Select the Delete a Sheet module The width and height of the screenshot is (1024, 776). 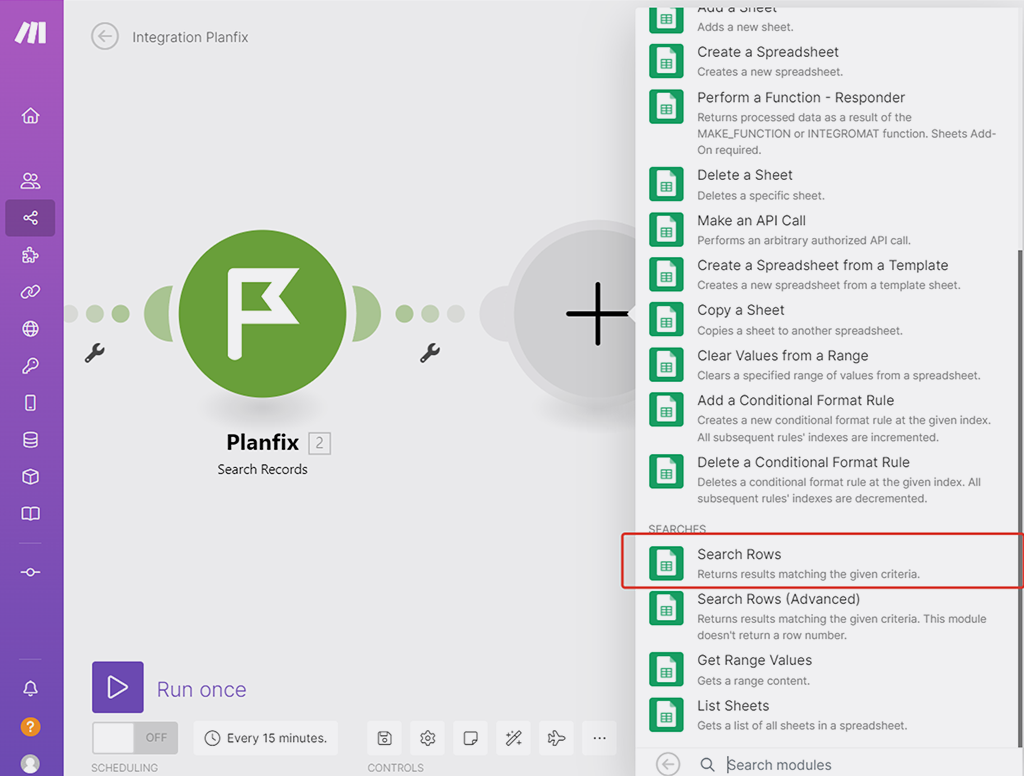click(x=826, y=184)
